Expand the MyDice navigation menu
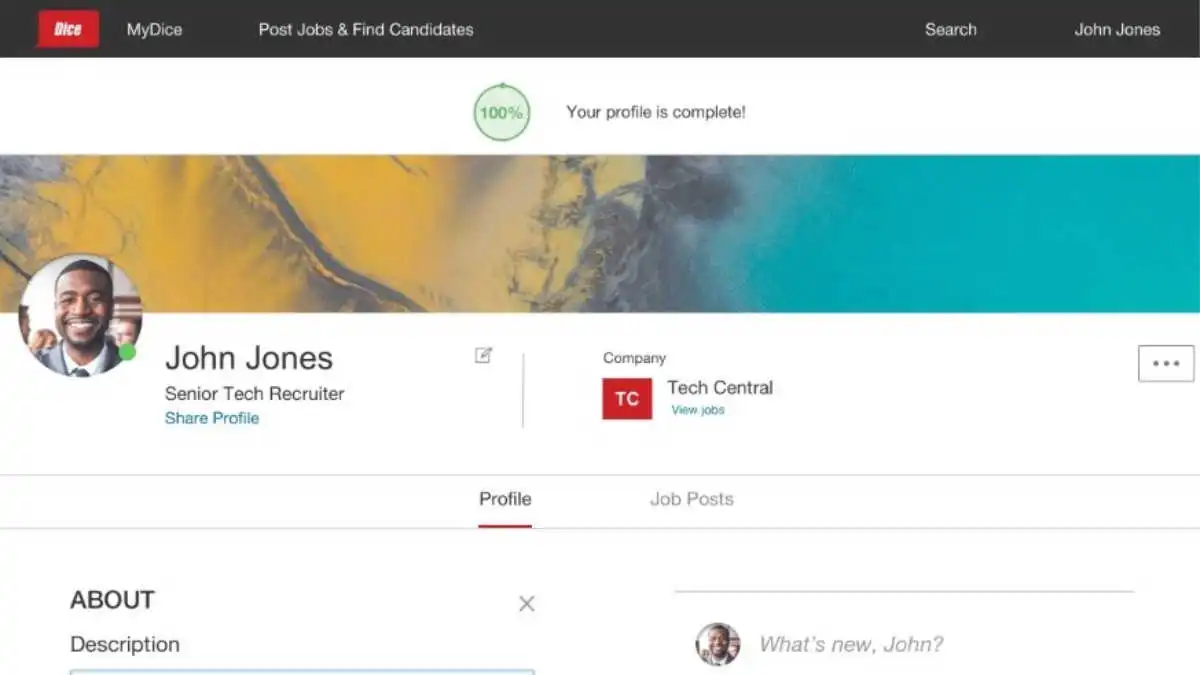The image size is (1200, 675). (x=154, y=29)
